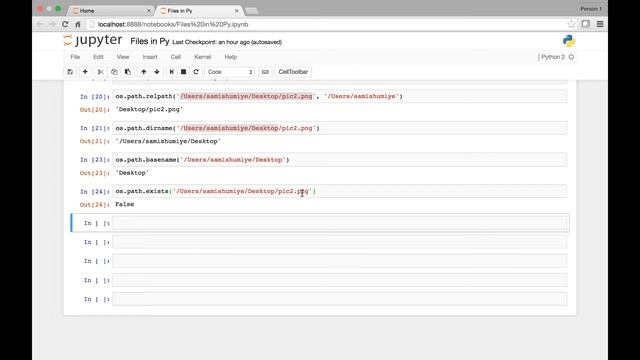Open the command palette keyboard icon

point(265,72)
